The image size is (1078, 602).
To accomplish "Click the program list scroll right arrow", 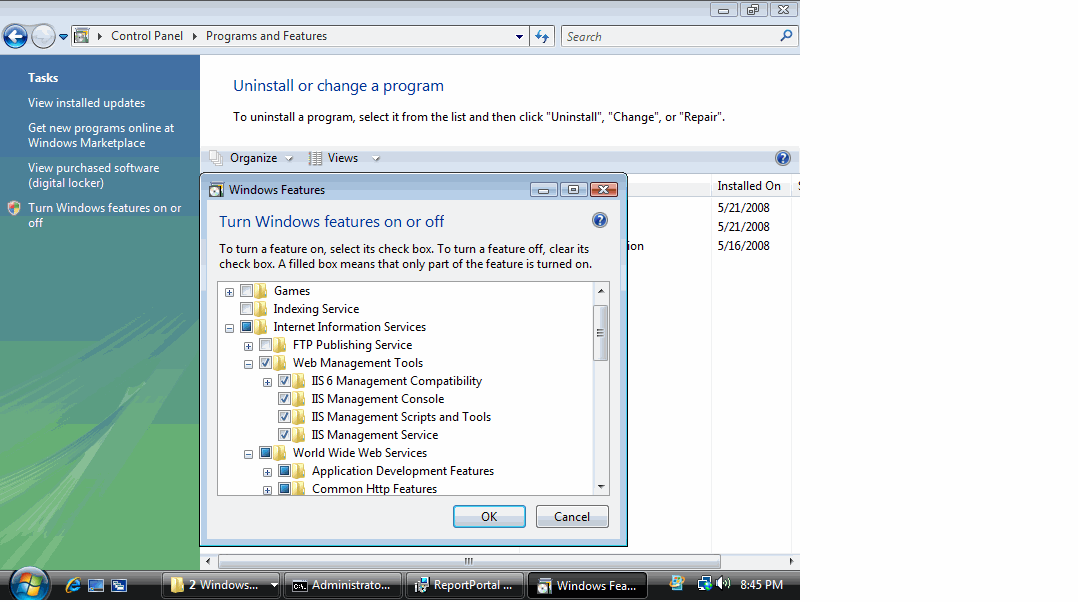I will click(791, 561).
